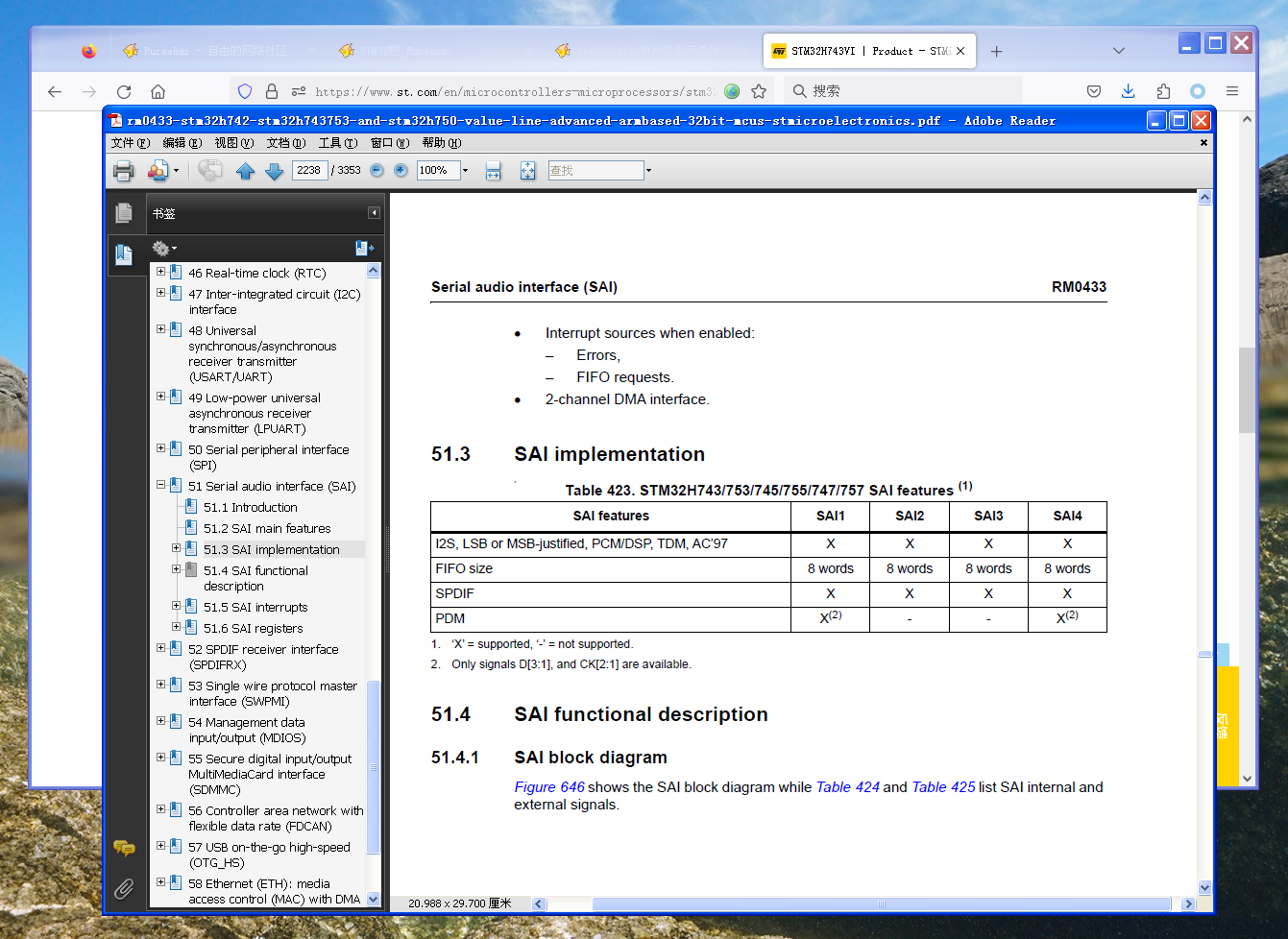The height and width of the screenshot is (939, 1288).
Task: Follow the Table 424 link
Action: [848, 787]
